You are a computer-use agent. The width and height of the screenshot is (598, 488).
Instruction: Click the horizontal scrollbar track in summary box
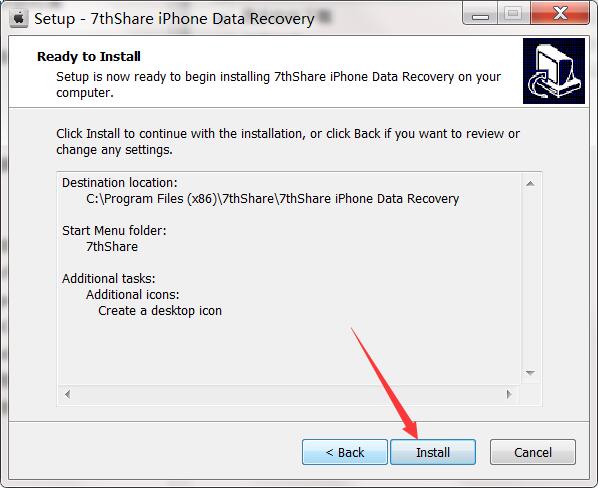[x=288, y=394]
